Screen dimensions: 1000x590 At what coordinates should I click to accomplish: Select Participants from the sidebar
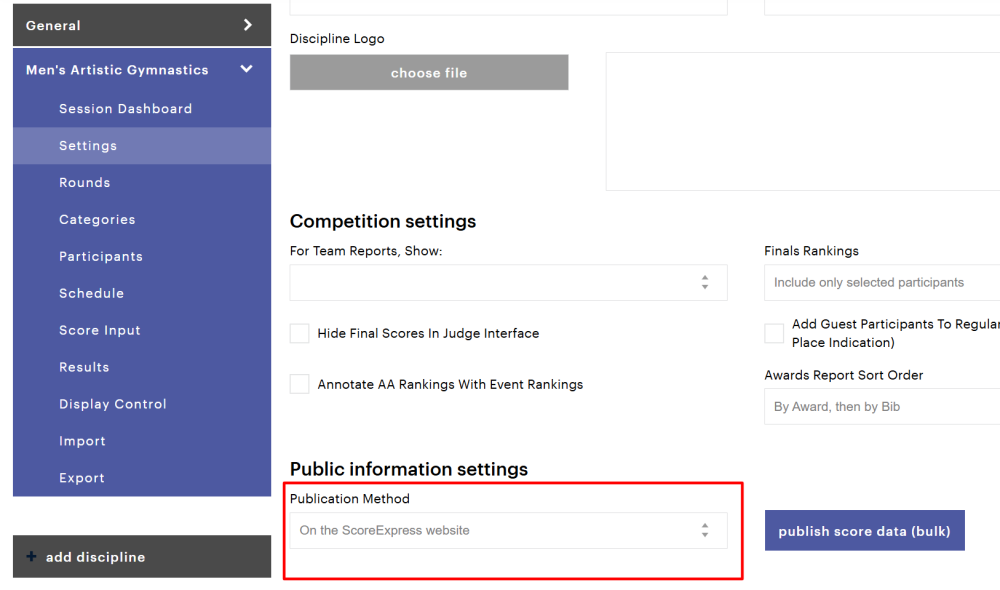(x=101, y=257)
